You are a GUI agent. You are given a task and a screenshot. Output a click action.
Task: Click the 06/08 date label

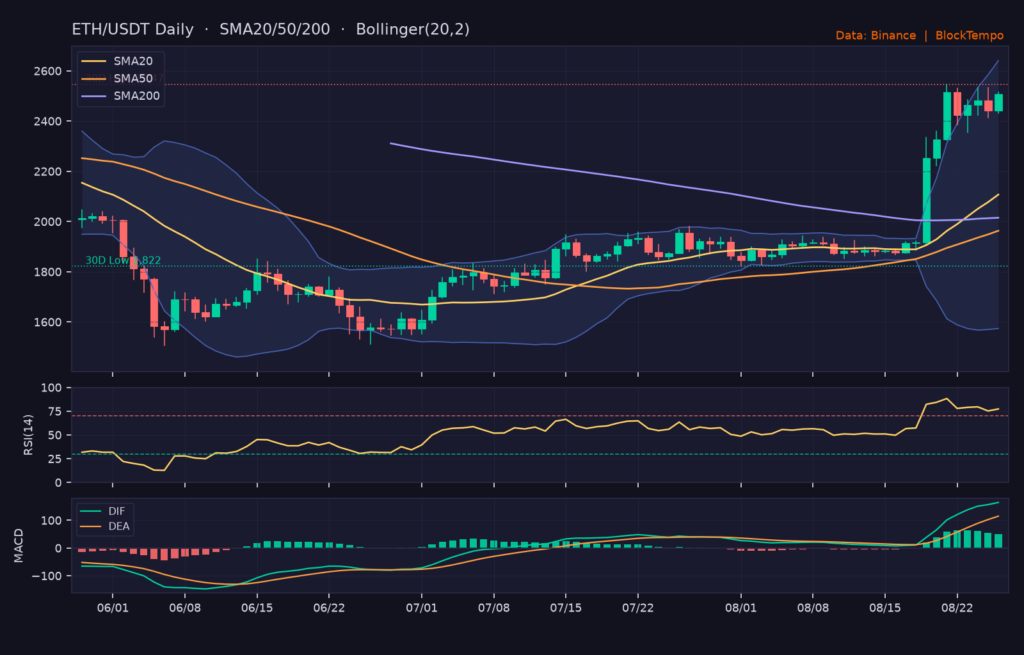point(185,608)
